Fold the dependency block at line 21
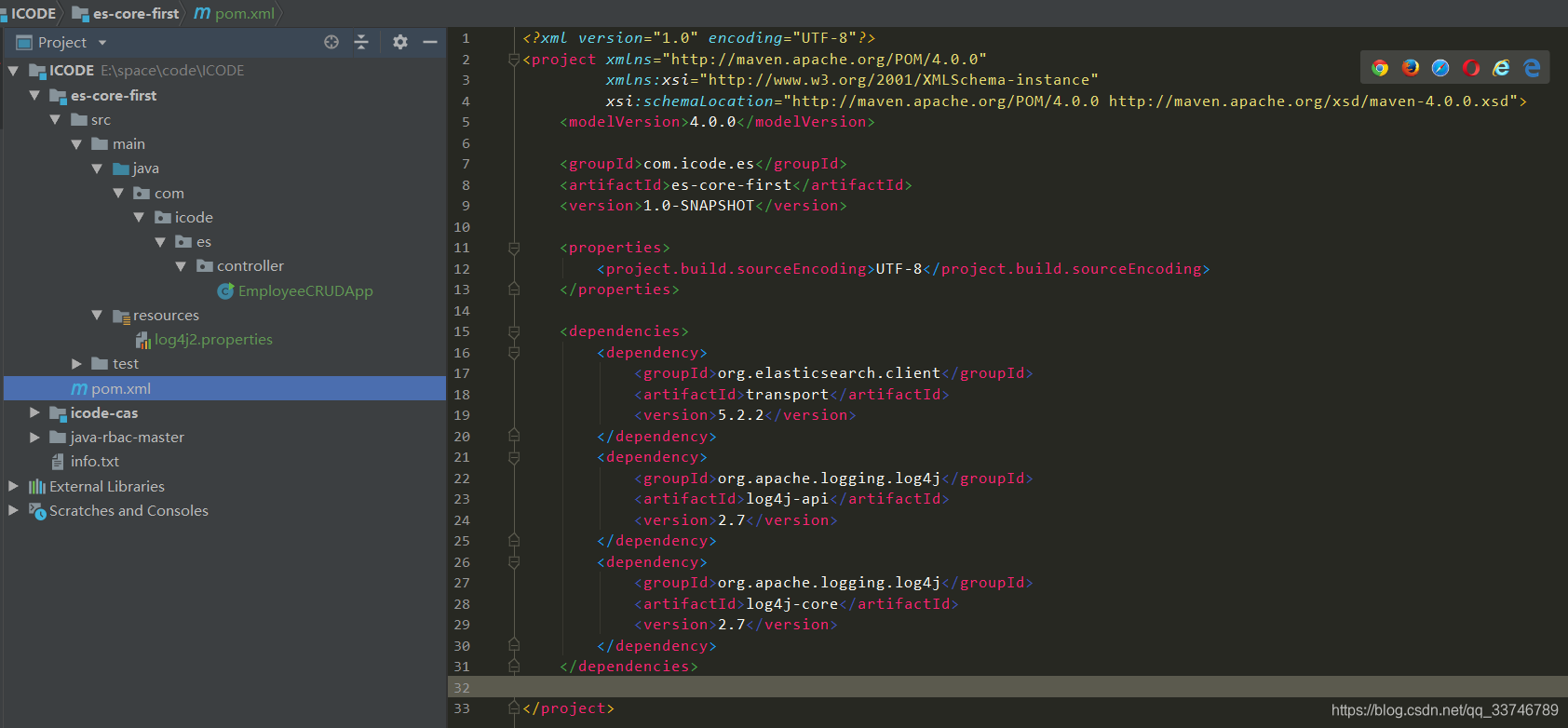 (514, 457)
